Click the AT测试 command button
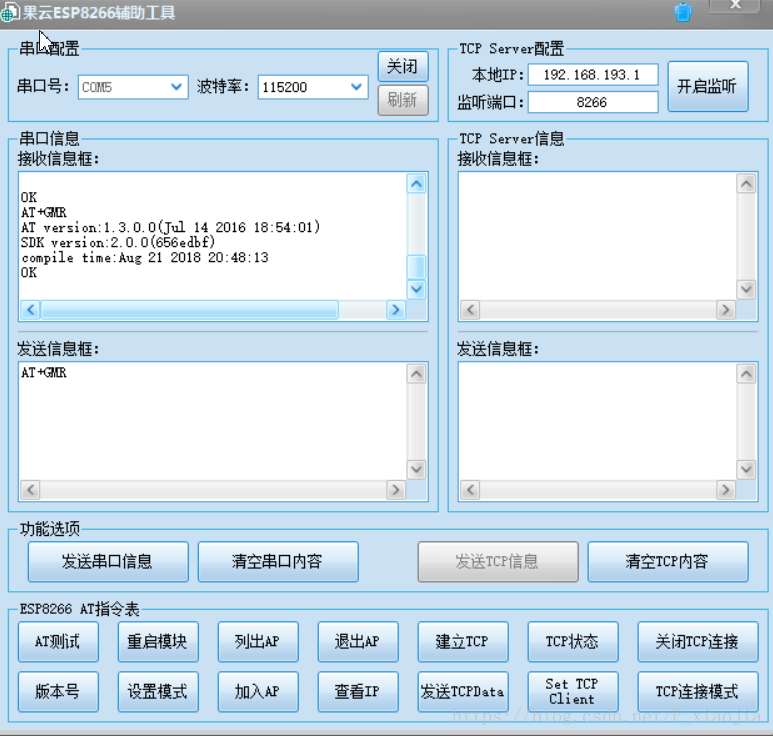Viewport: 773px width, 736px height. click(58, 641)
